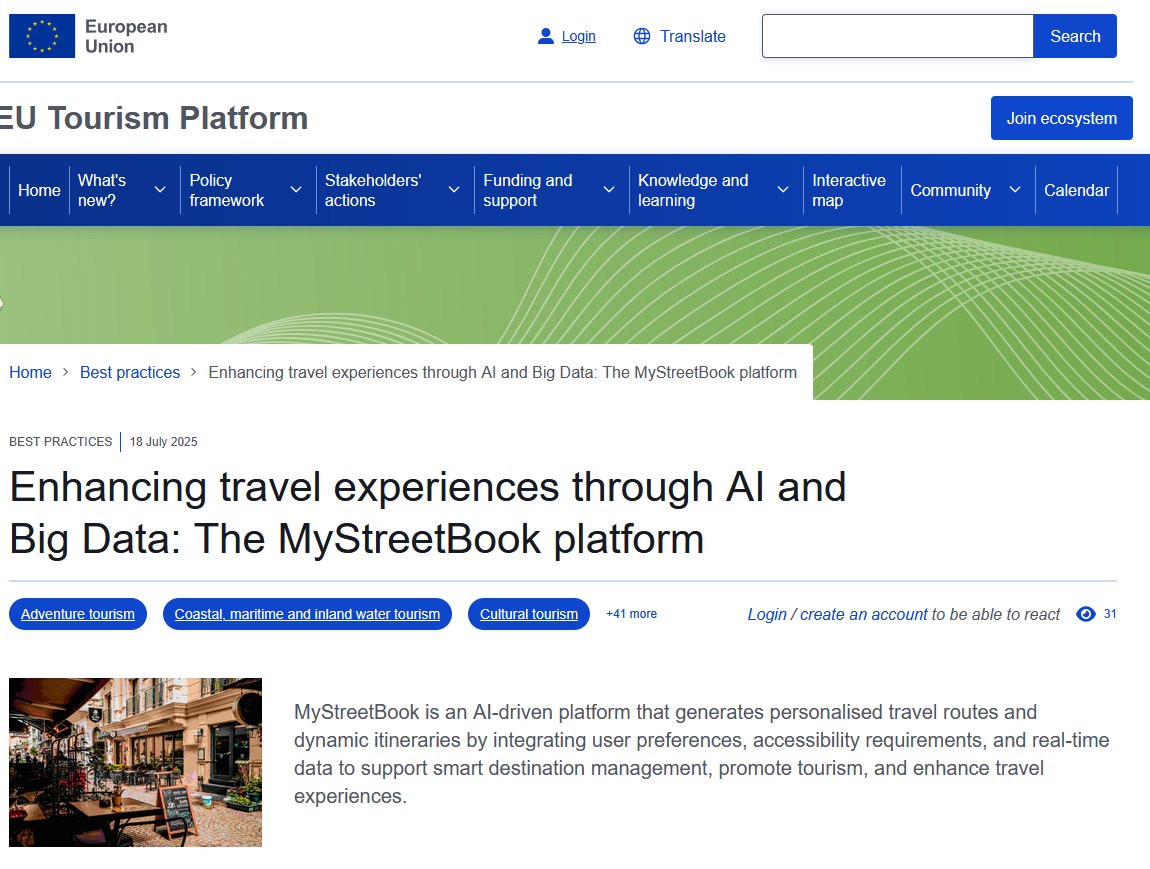
Task: Click the street cafe article thumbnail
Action: tap(135, 762)
